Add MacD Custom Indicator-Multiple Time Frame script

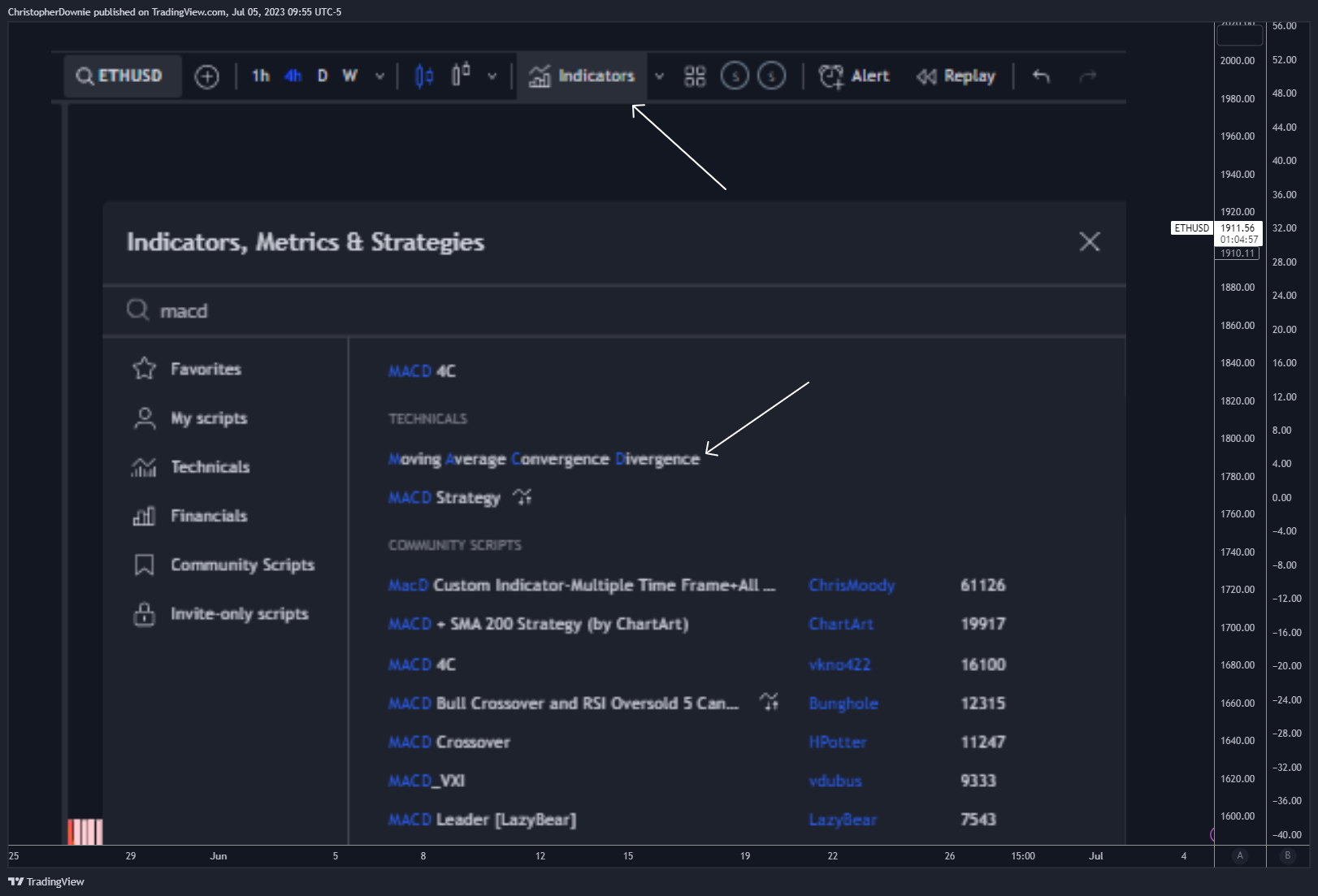pyautogui.click(x=582, y=585)
